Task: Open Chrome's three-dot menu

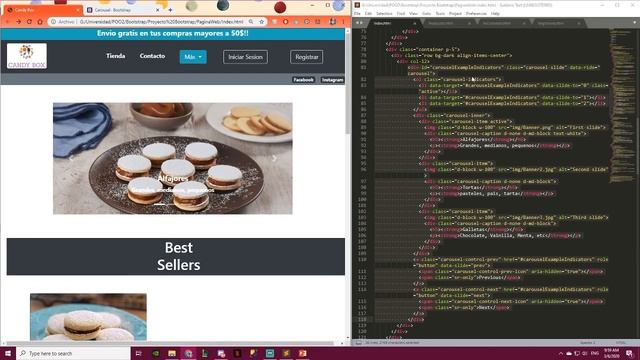Action: tap(343, 22)
